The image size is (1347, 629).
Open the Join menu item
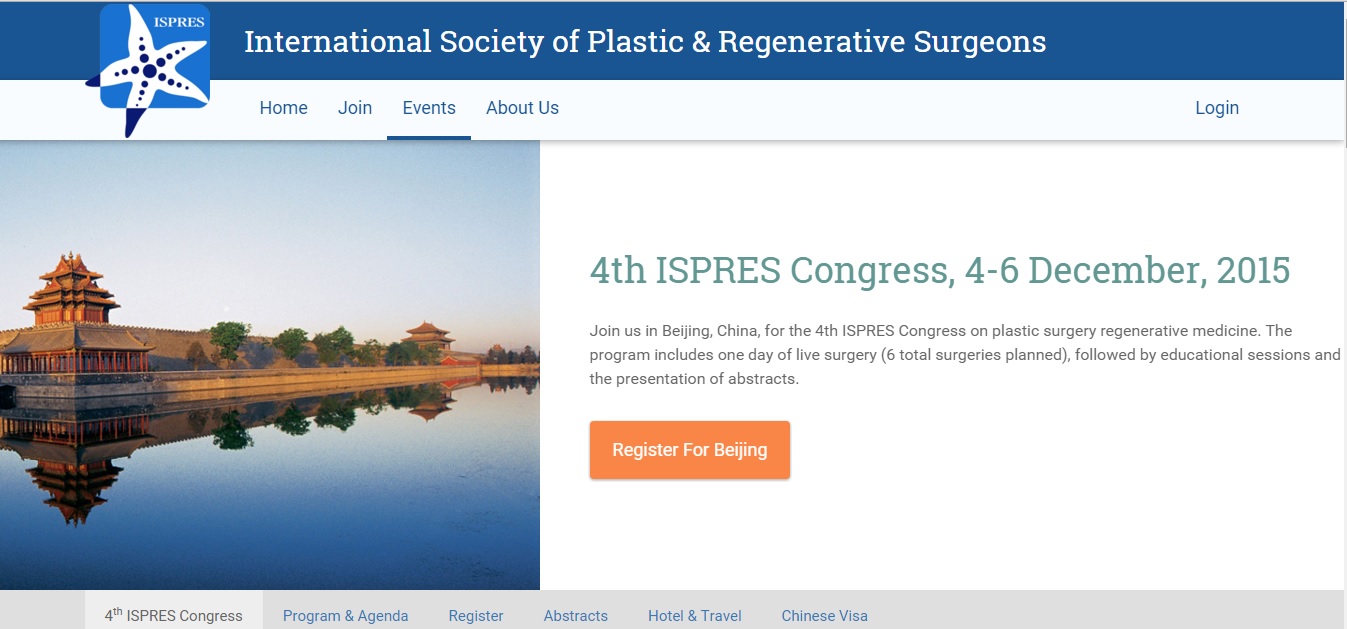coord(355,108)
